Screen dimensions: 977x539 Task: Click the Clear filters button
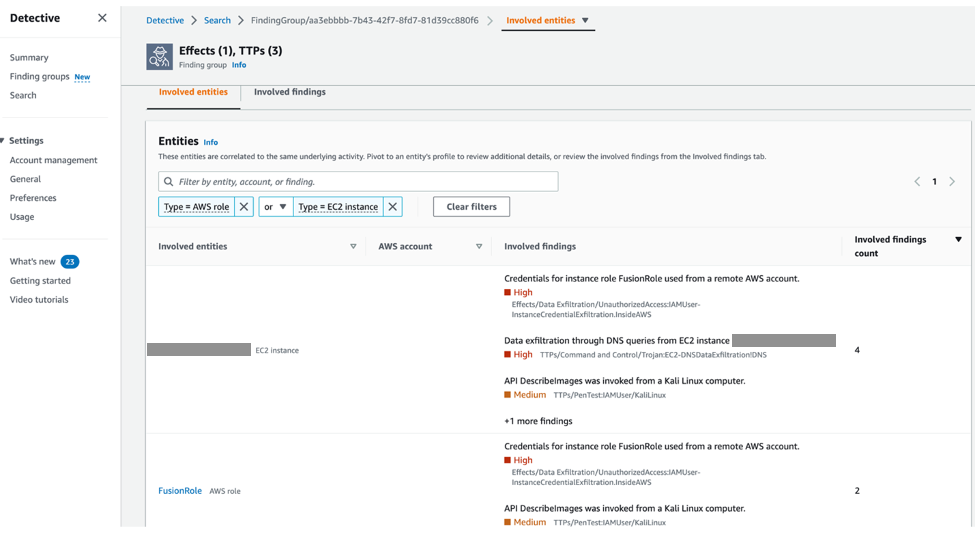(472, 207)
